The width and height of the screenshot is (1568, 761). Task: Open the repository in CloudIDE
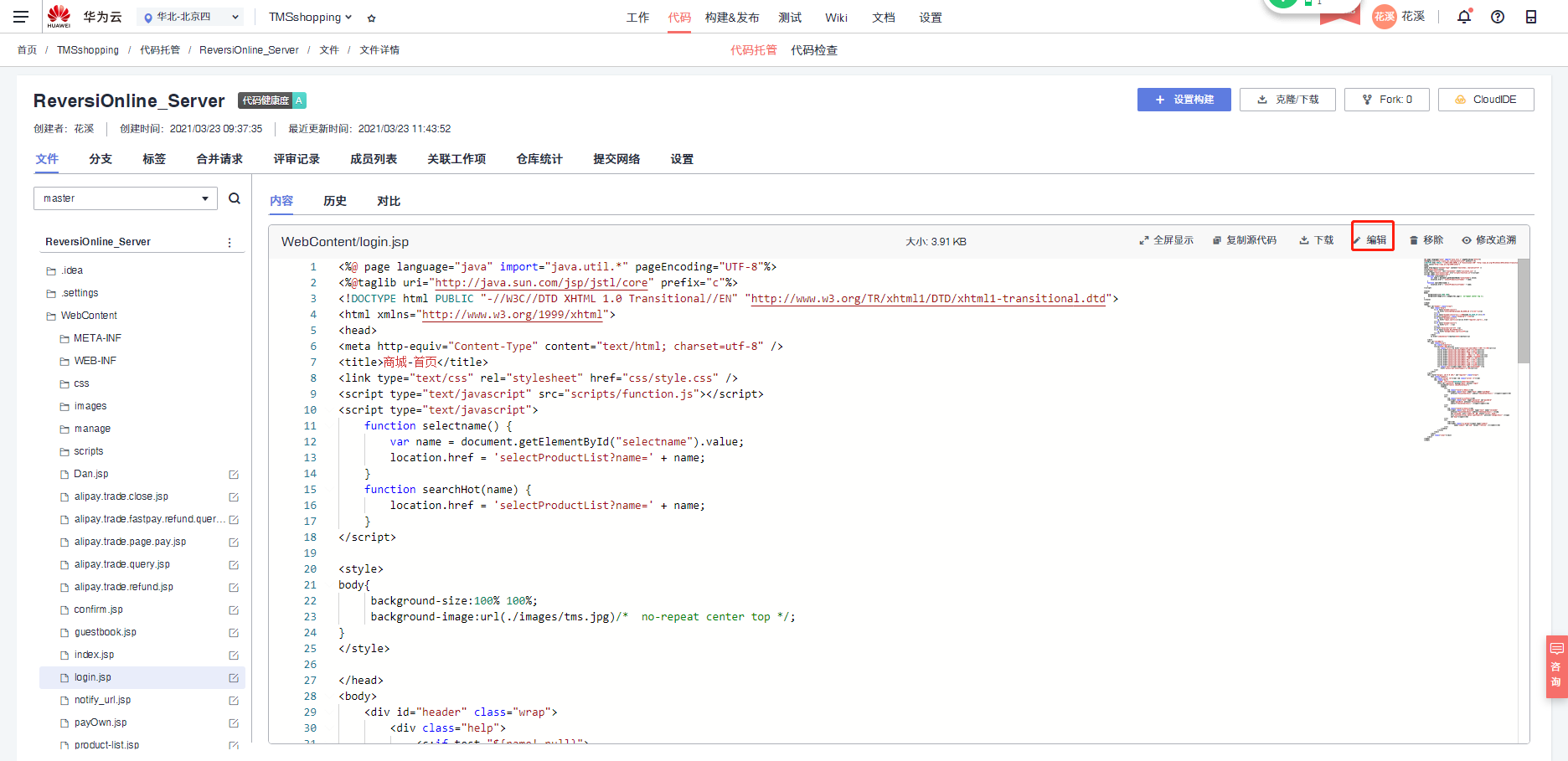1486,100
